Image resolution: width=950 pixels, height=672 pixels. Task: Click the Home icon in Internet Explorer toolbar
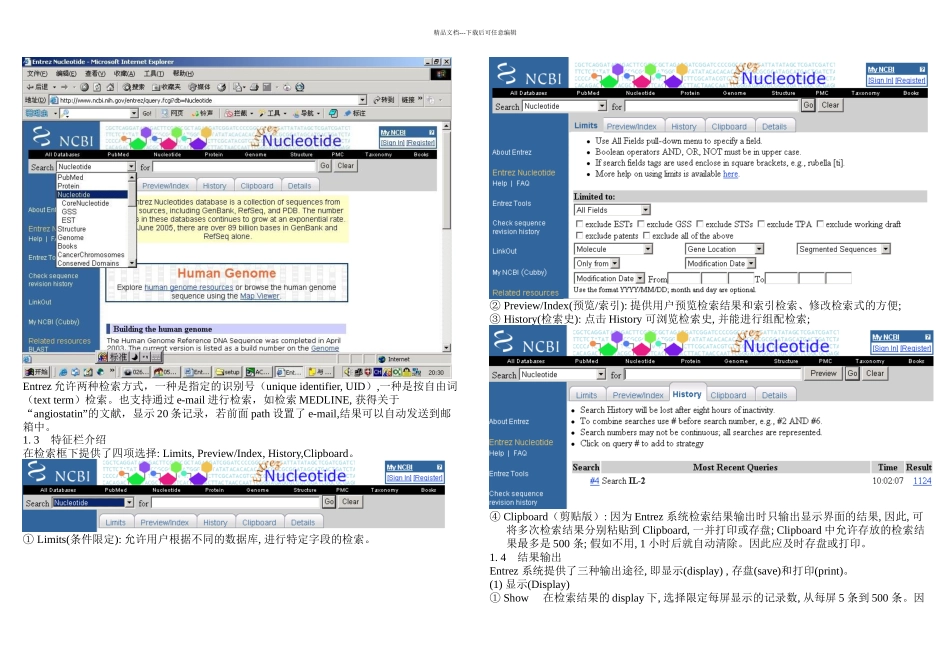[x=110, y=87]
